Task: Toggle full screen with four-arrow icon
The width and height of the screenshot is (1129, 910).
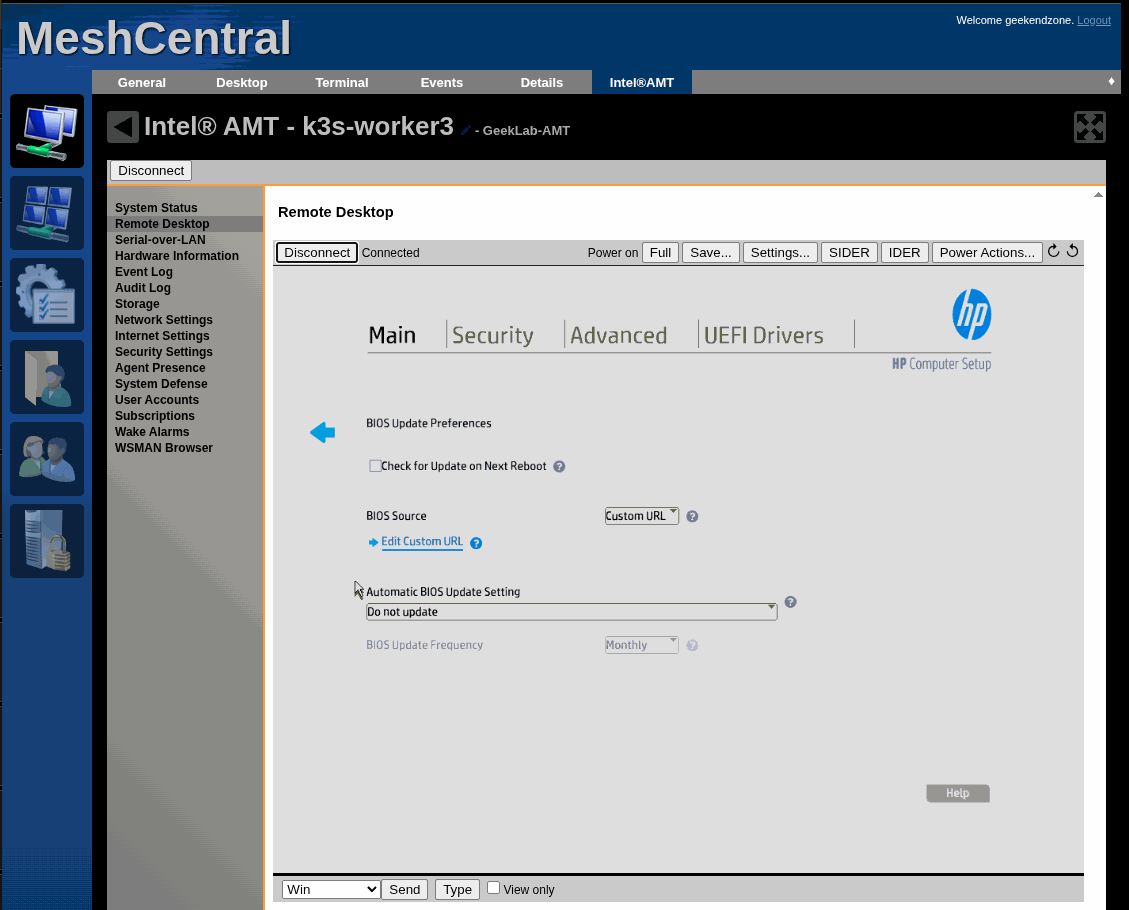Action: [1089, 127]
